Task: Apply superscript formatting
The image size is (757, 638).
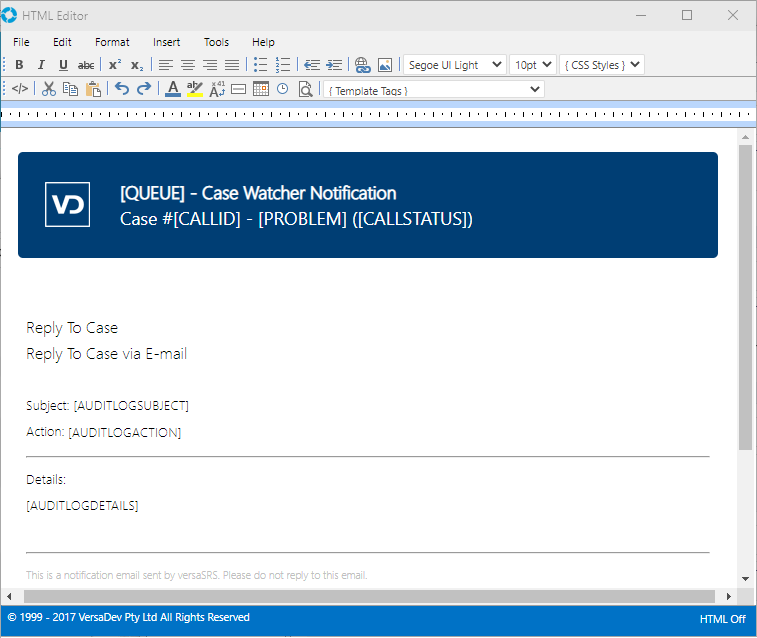Action: pos(115,65)
